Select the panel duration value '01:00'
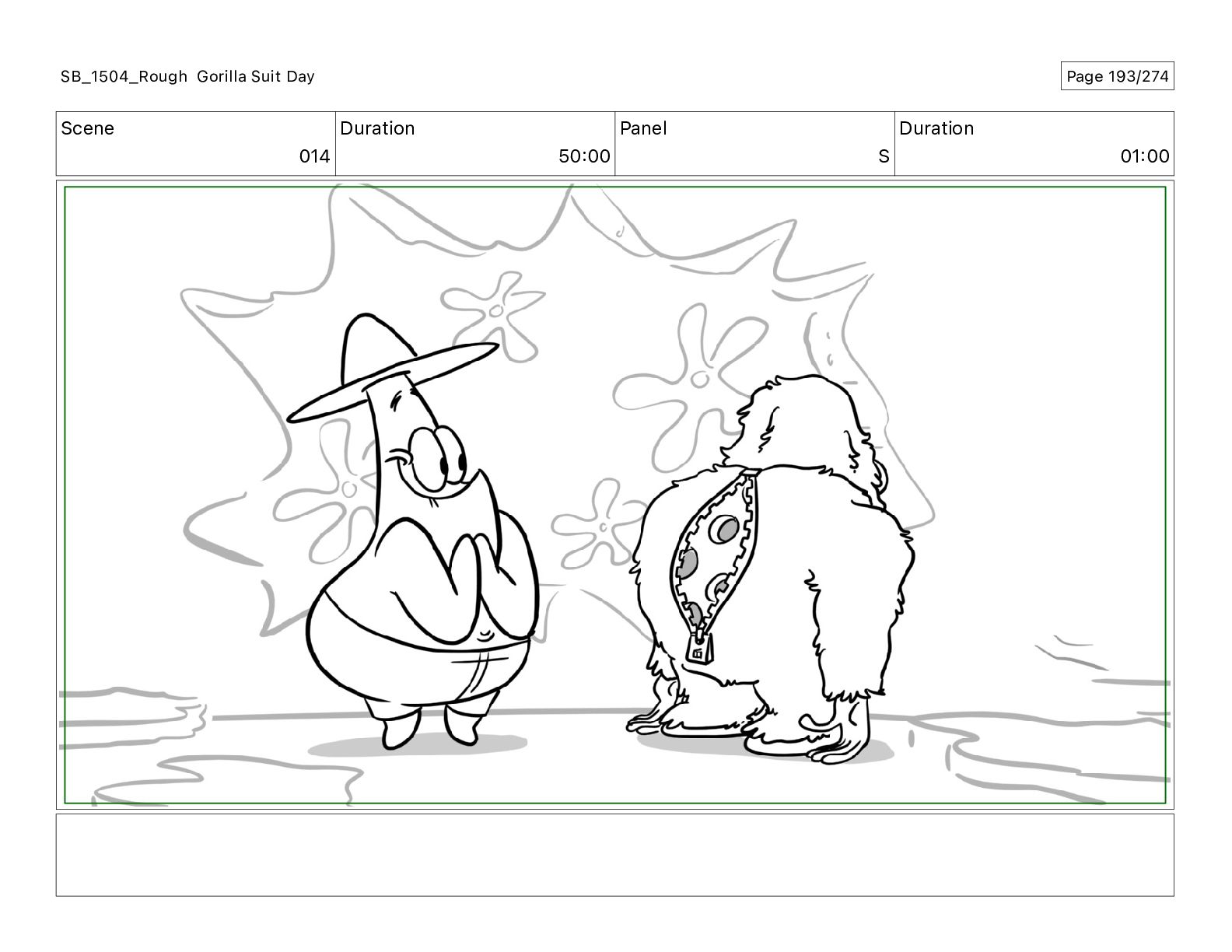The width and height of the screenshot is (1232, 952). (1145, 156)
